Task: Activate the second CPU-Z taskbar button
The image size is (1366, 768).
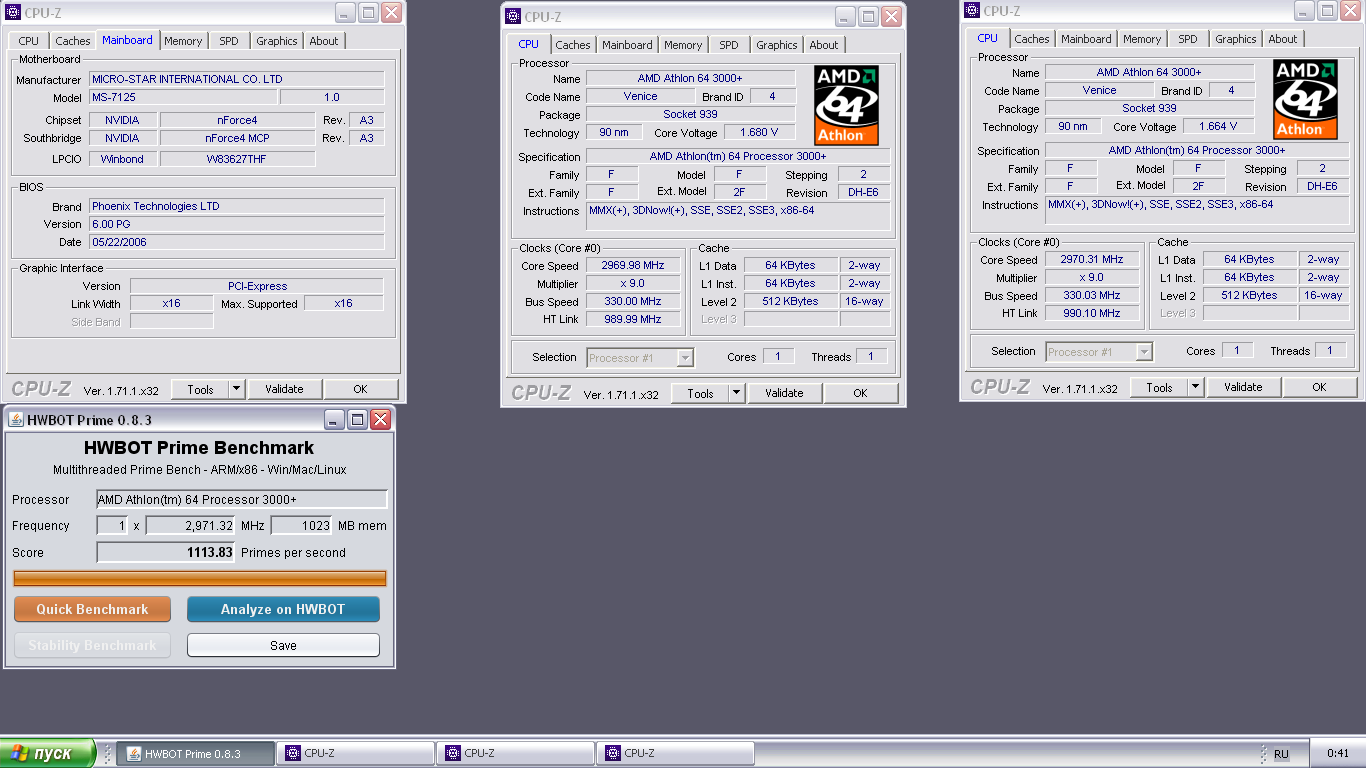Action: [515, 753]
